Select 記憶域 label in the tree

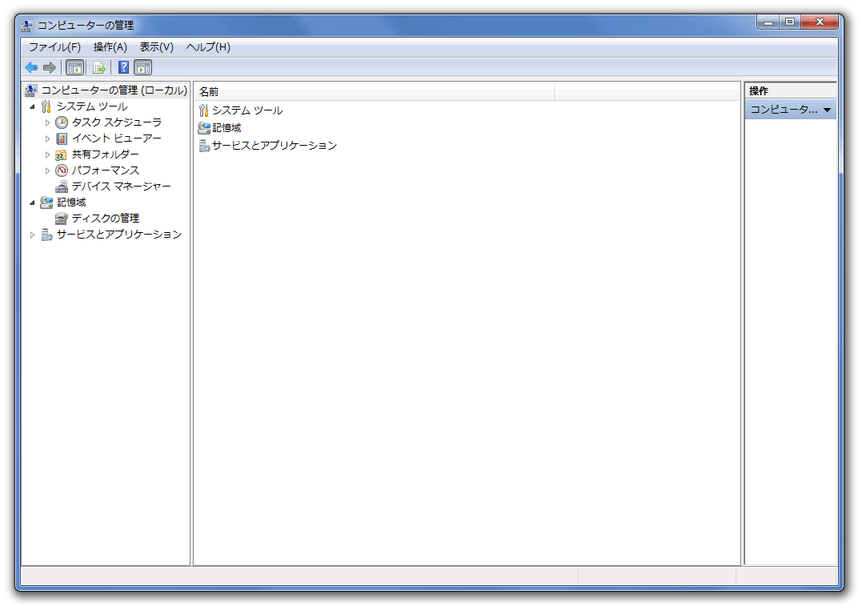(x=71, y=202)
